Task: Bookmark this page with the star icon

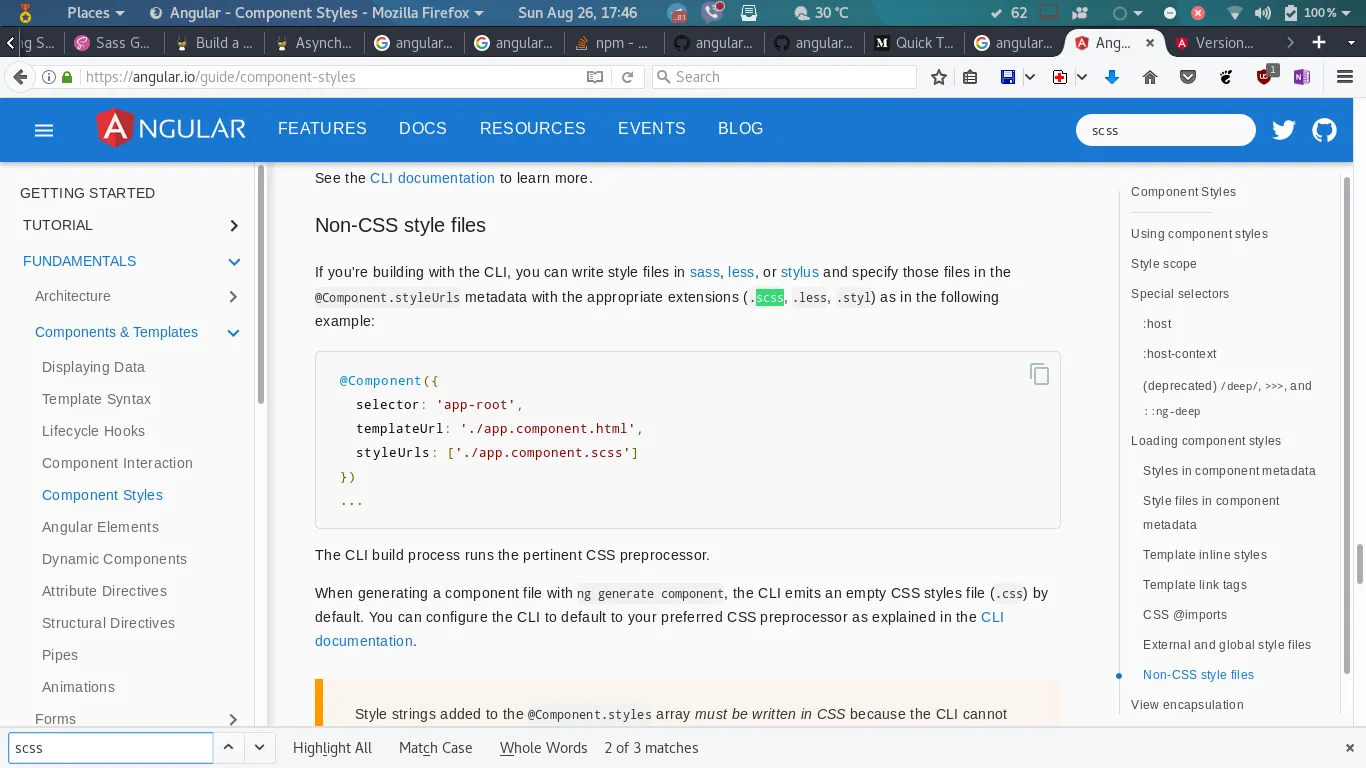Action: point(938,77)
